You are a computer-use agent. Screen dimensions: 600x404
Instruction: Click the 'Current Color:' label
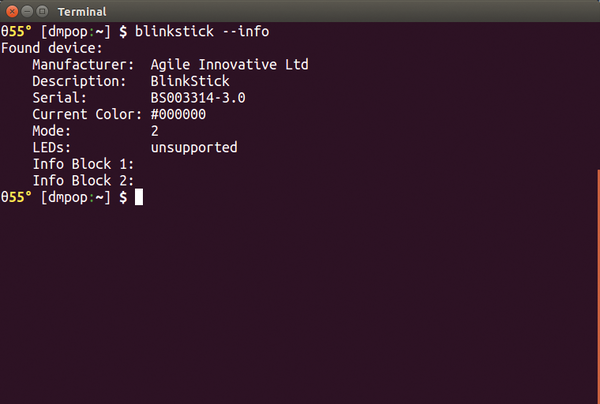pyautogui.click(x=87, y=114)
